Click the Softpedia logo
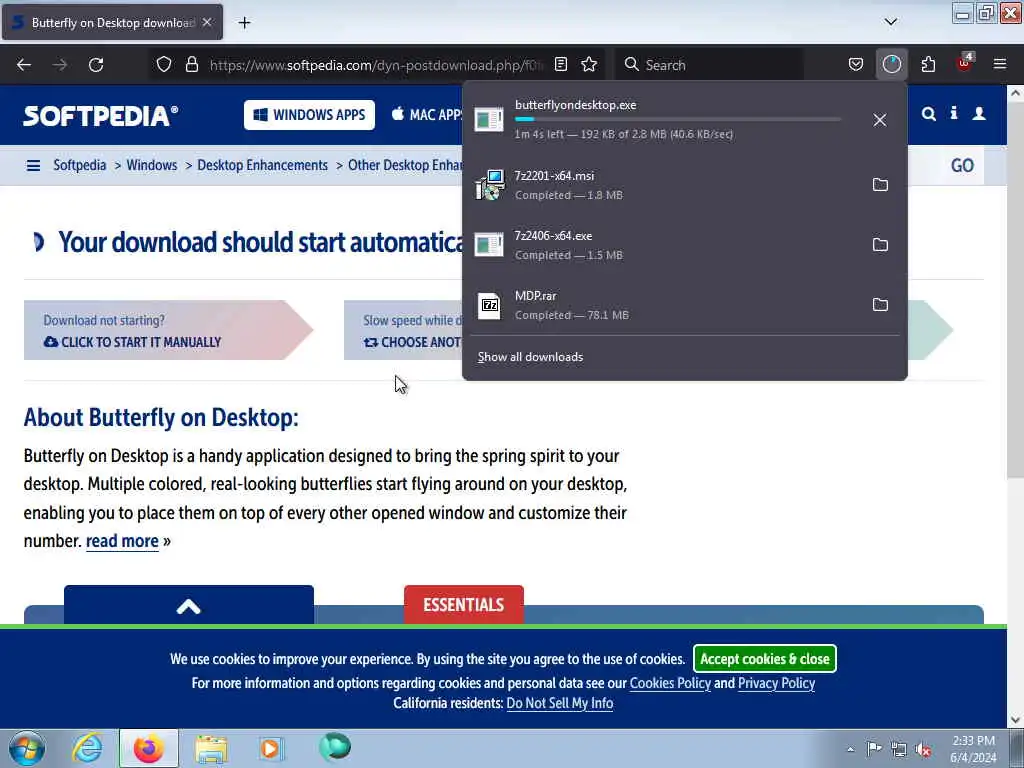Viewport: 1024px width, 768px height. click(101, 116)
